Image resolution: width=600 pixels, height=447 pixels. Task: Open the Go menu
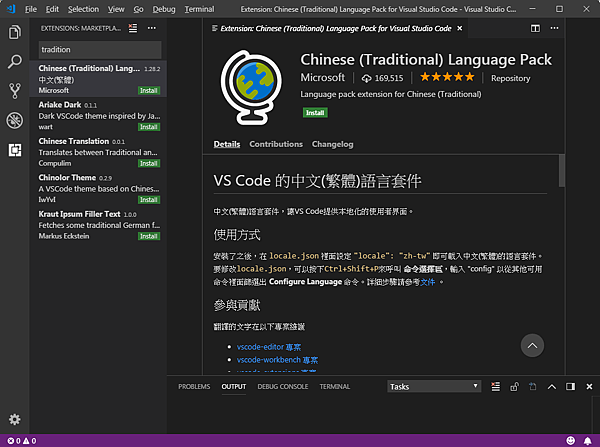pos(139,9)
